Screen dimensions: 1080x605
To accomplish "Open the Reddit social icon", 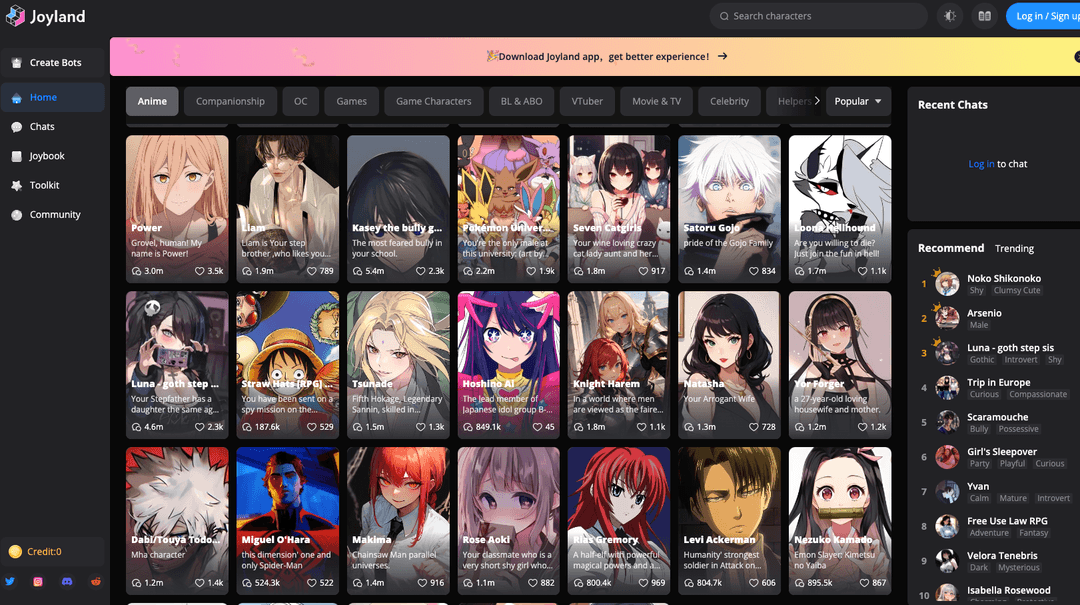I will click(x=96, y=582).
